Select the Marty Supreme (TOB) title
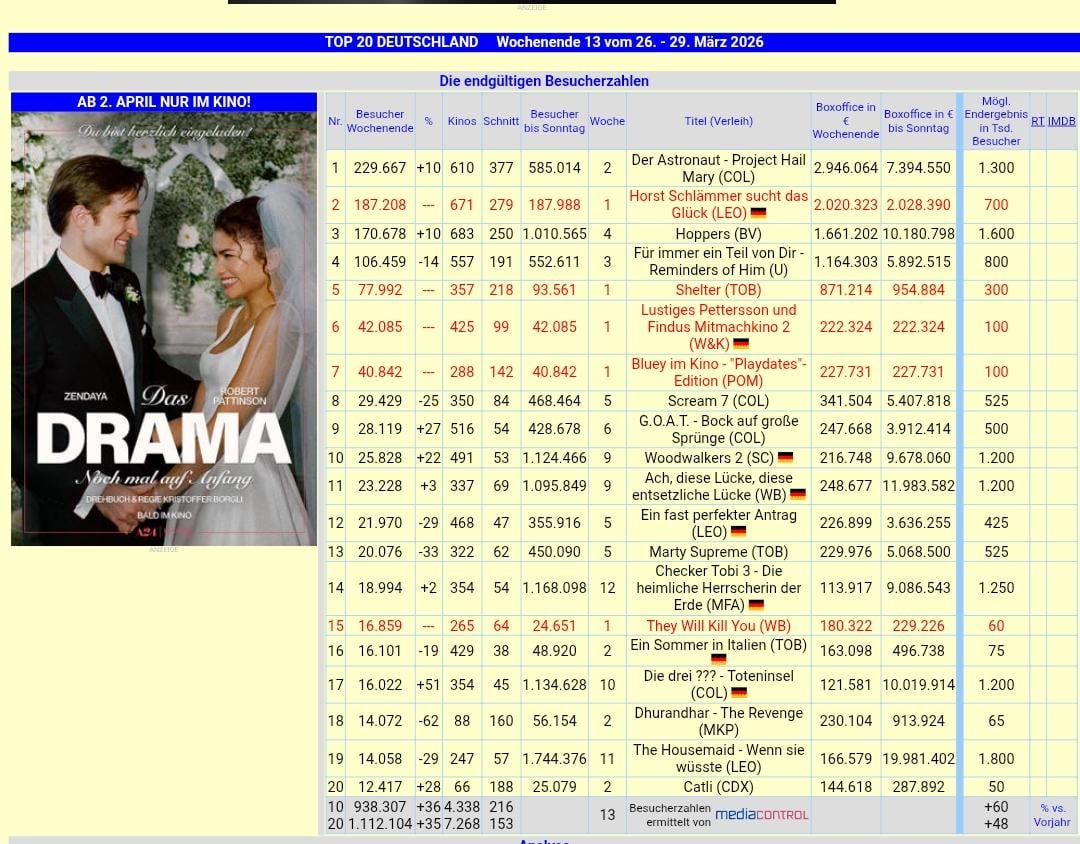 (718, 552)
